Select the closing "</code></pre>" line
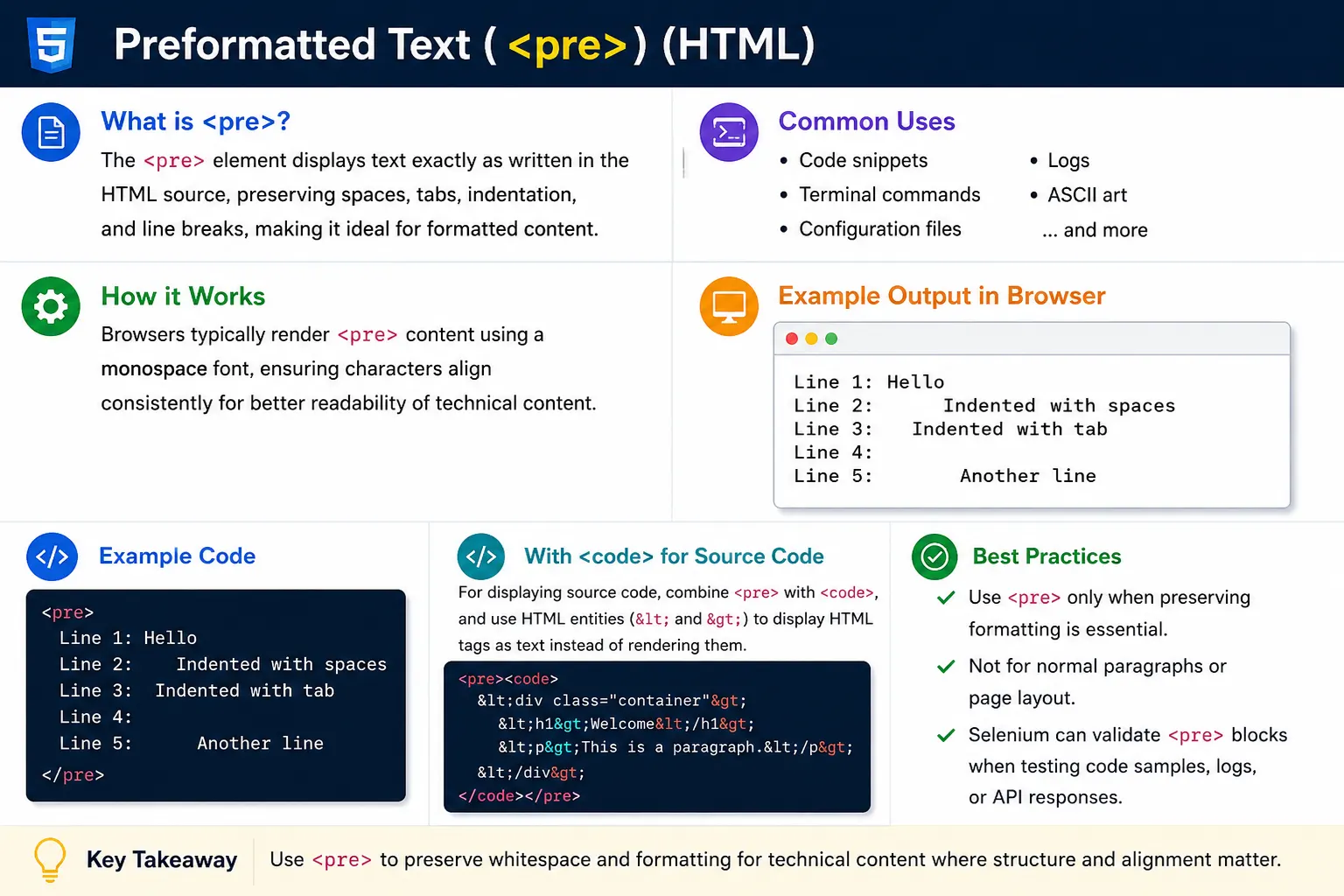 [x=519, y=796]
